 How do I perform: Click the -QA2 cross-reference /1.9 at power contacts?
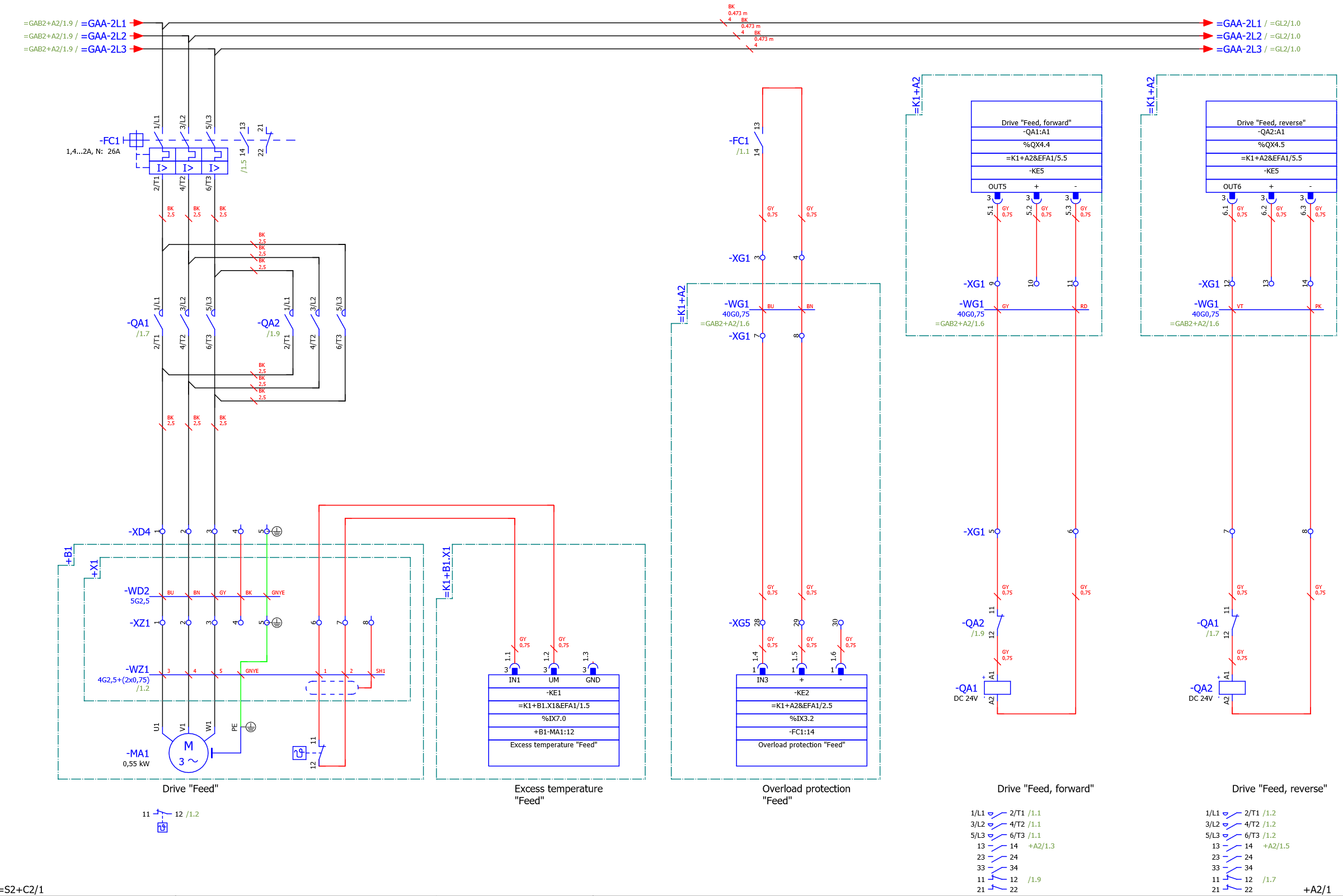(x=273, y=334)
